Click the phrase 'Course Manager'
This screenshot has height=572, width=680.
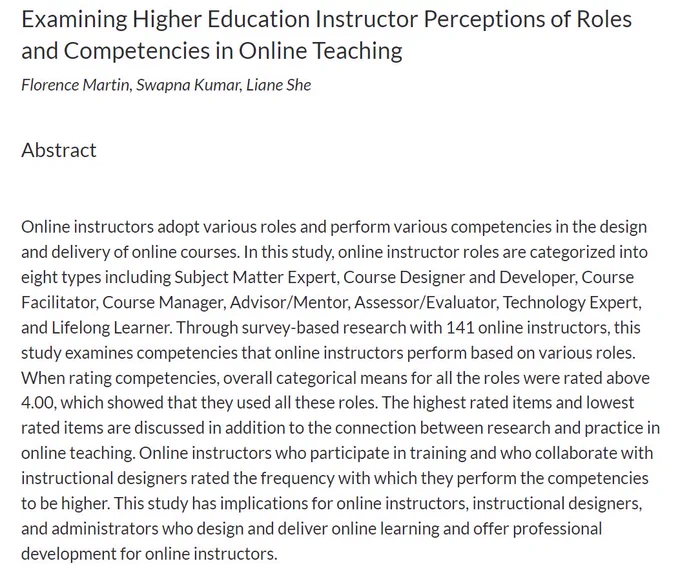coord(163,302)
